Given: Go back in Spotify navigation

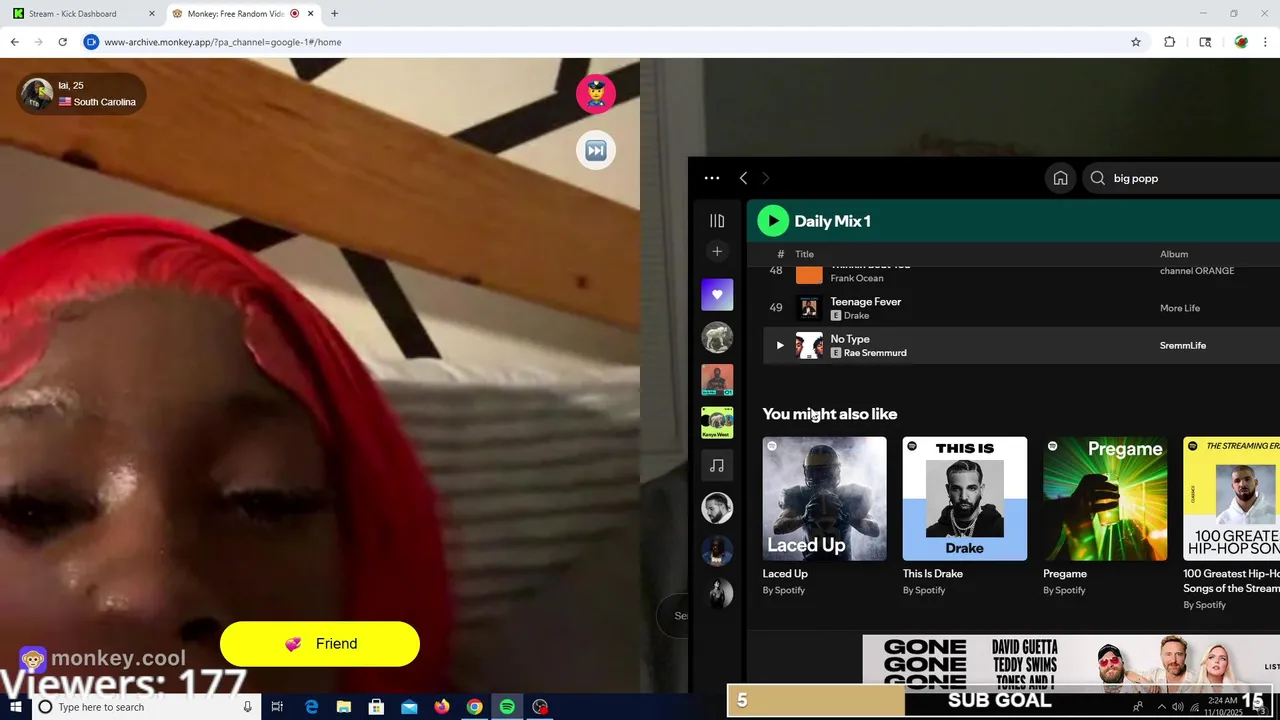Looking at the screenshot, I should [743, 178].
